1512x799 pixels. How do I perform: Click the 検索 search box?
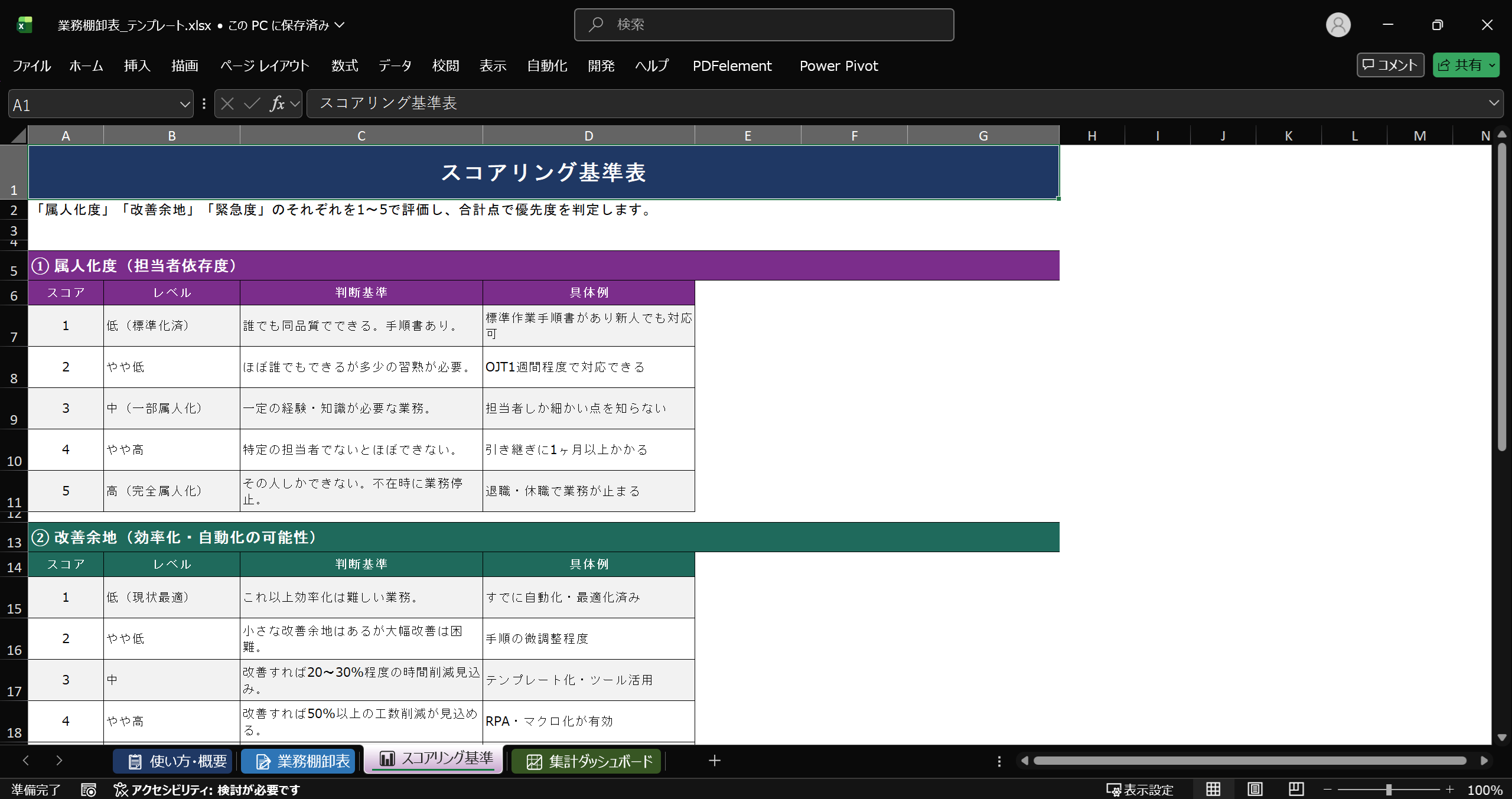[x=764, y=25]
